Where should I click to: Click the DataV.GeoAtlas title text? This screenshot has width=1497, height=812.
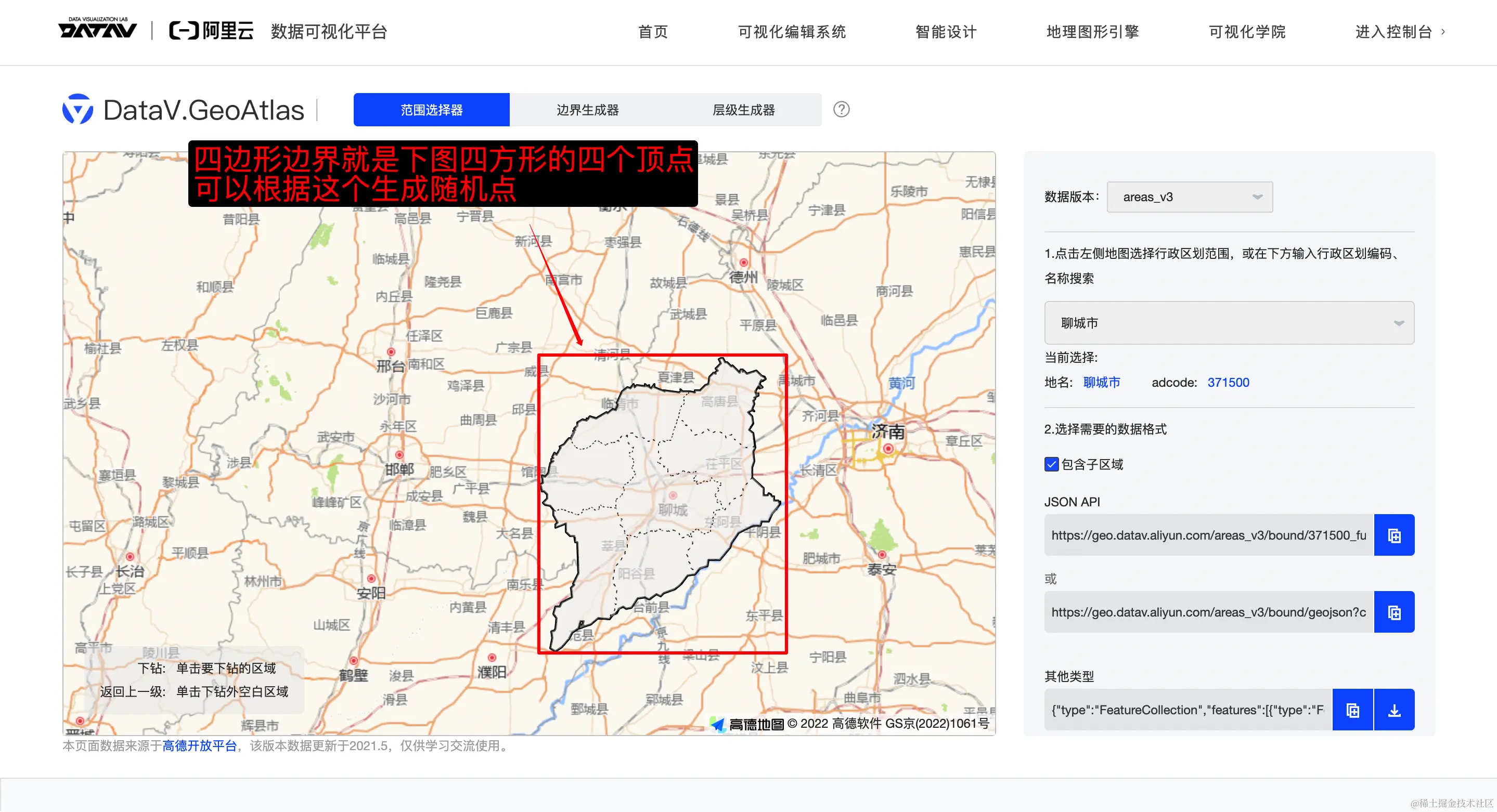[x=203, y=110]
